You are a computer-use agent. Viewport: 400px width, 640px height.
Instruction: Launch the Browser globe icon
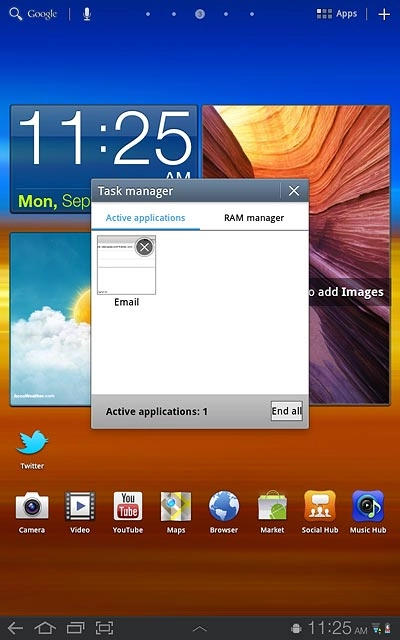point(224,507)
